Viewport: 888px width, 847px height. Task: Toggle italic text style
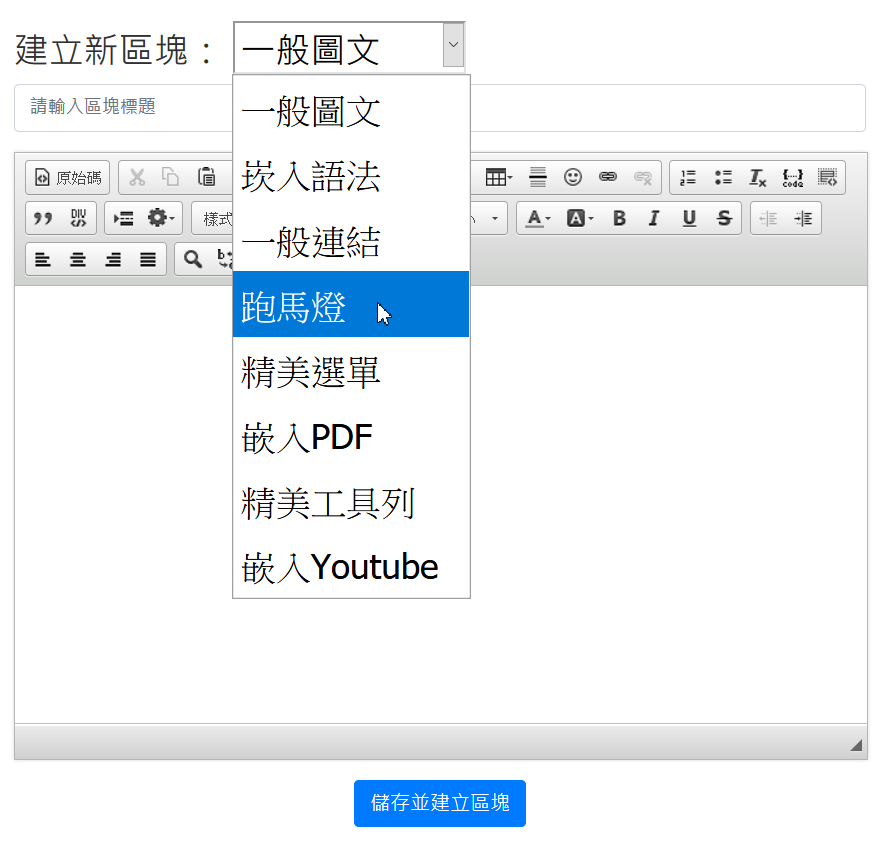[x=654, y=218]
